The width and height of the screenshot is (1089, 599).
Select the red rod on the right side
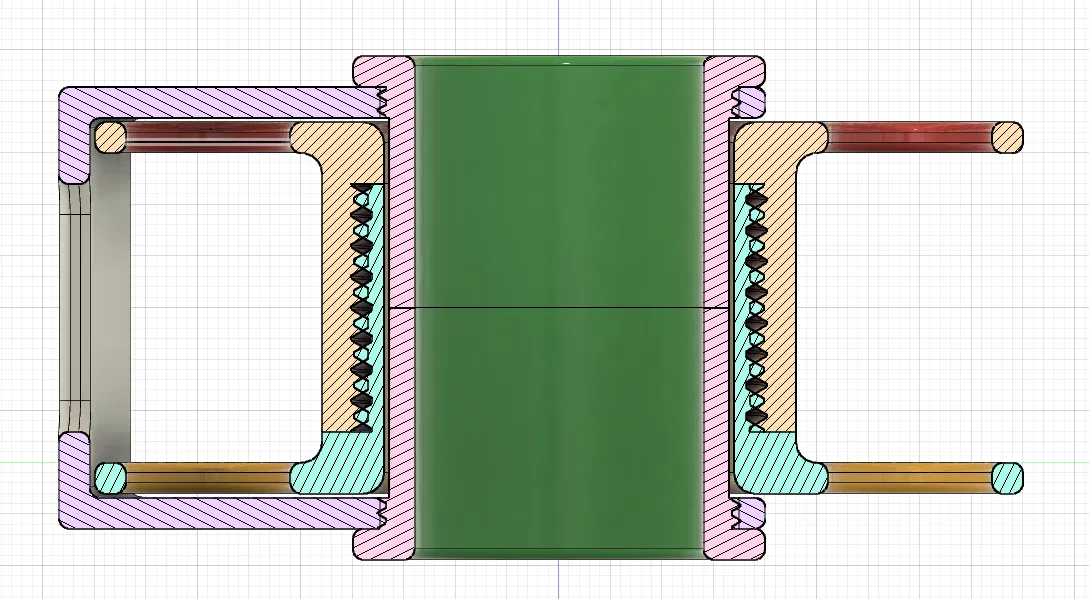910,135
